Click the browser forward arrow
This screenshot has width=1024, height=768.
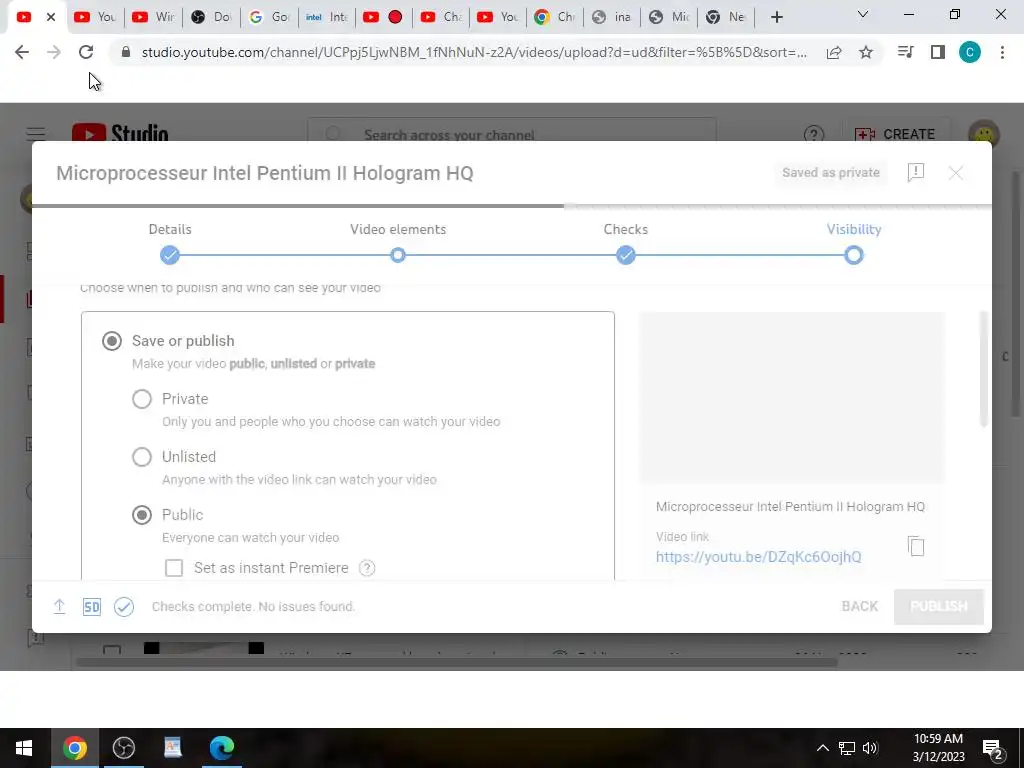pos(54,52)
